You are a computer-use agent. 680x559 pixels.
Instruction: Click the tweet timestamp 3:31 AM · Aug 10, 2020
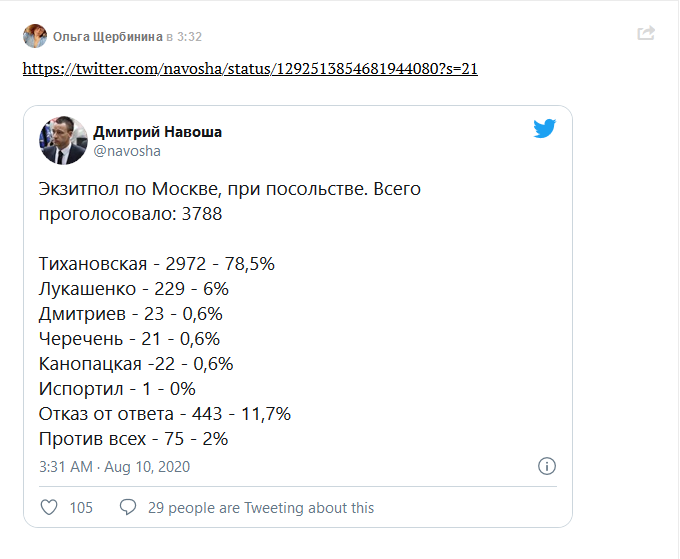(x=114, y=467)
